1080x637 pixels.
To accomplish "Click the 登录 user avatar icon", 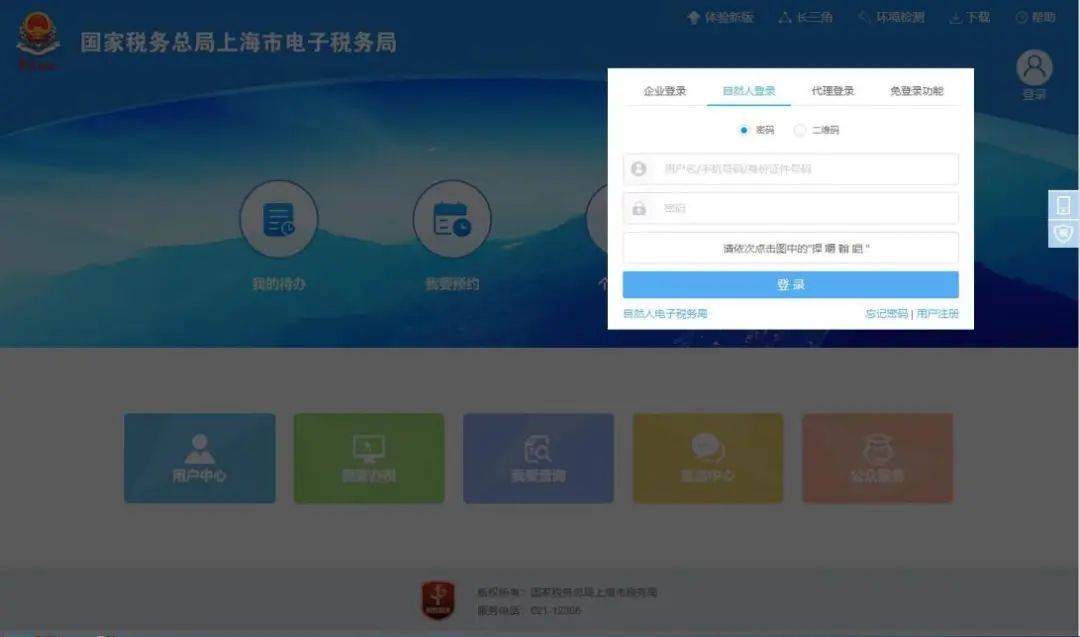I will (x=1034, y=67).
